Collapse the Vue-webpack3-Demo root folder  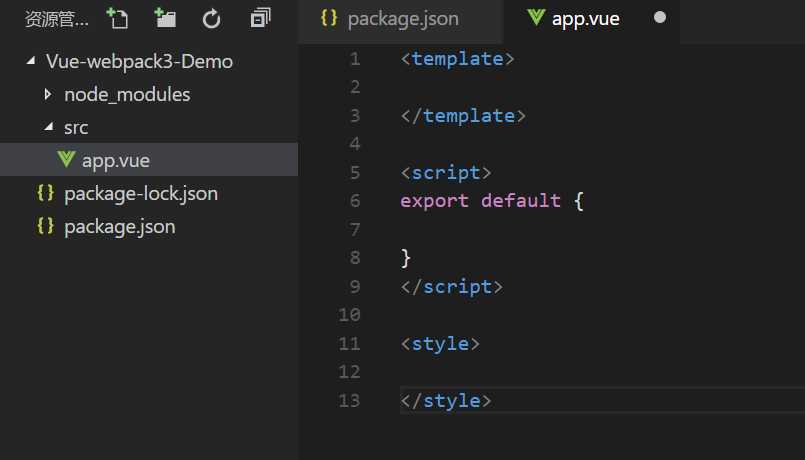[31, 61]
